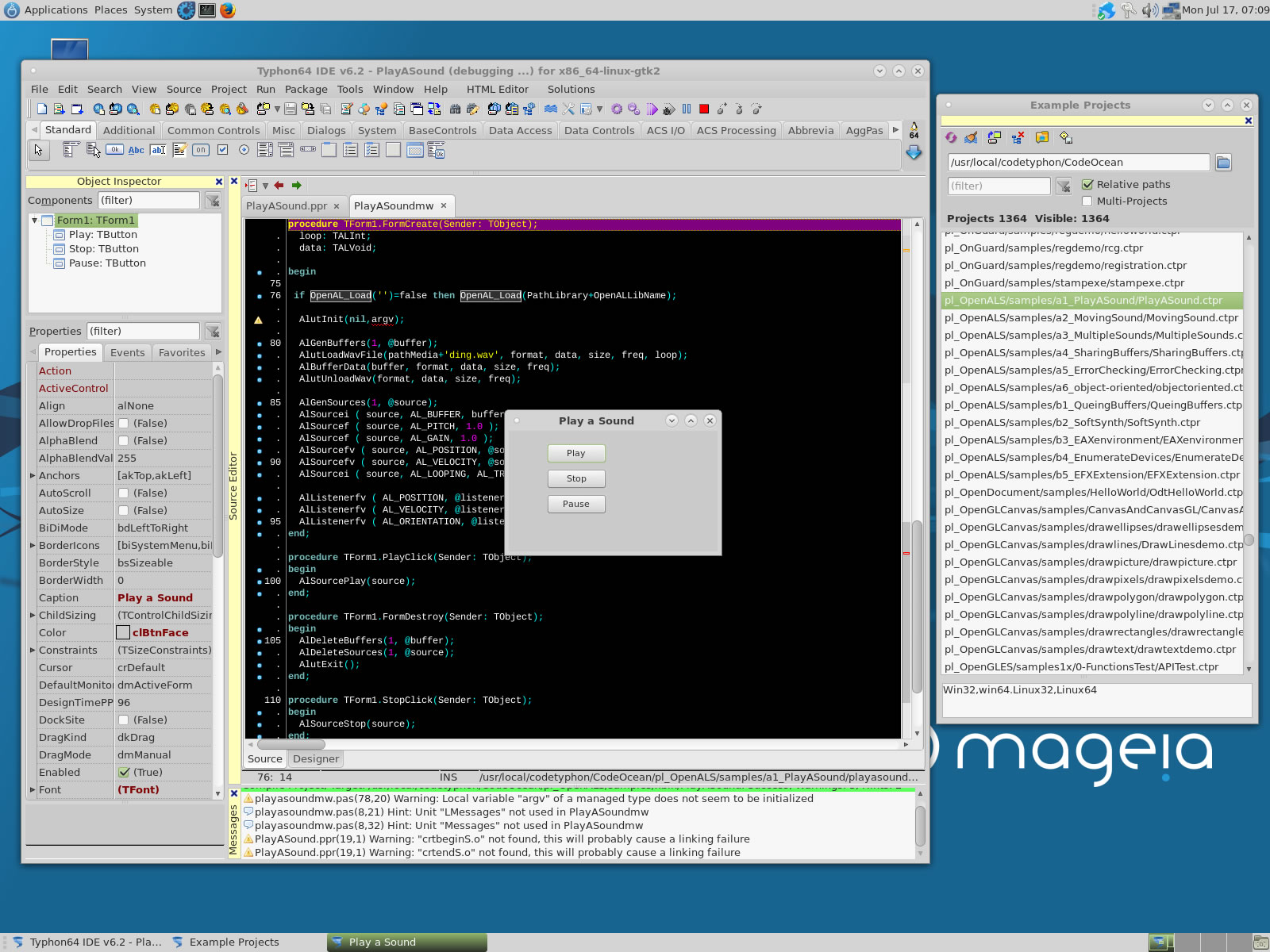Pick the TCheckBox component icon
1270x952 pixels.
(x=222, y=150)
